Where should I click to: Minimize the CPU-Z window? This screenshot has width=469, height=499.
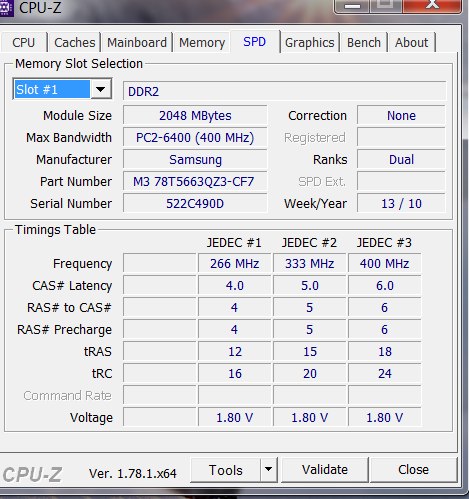(x=352, y=6)
